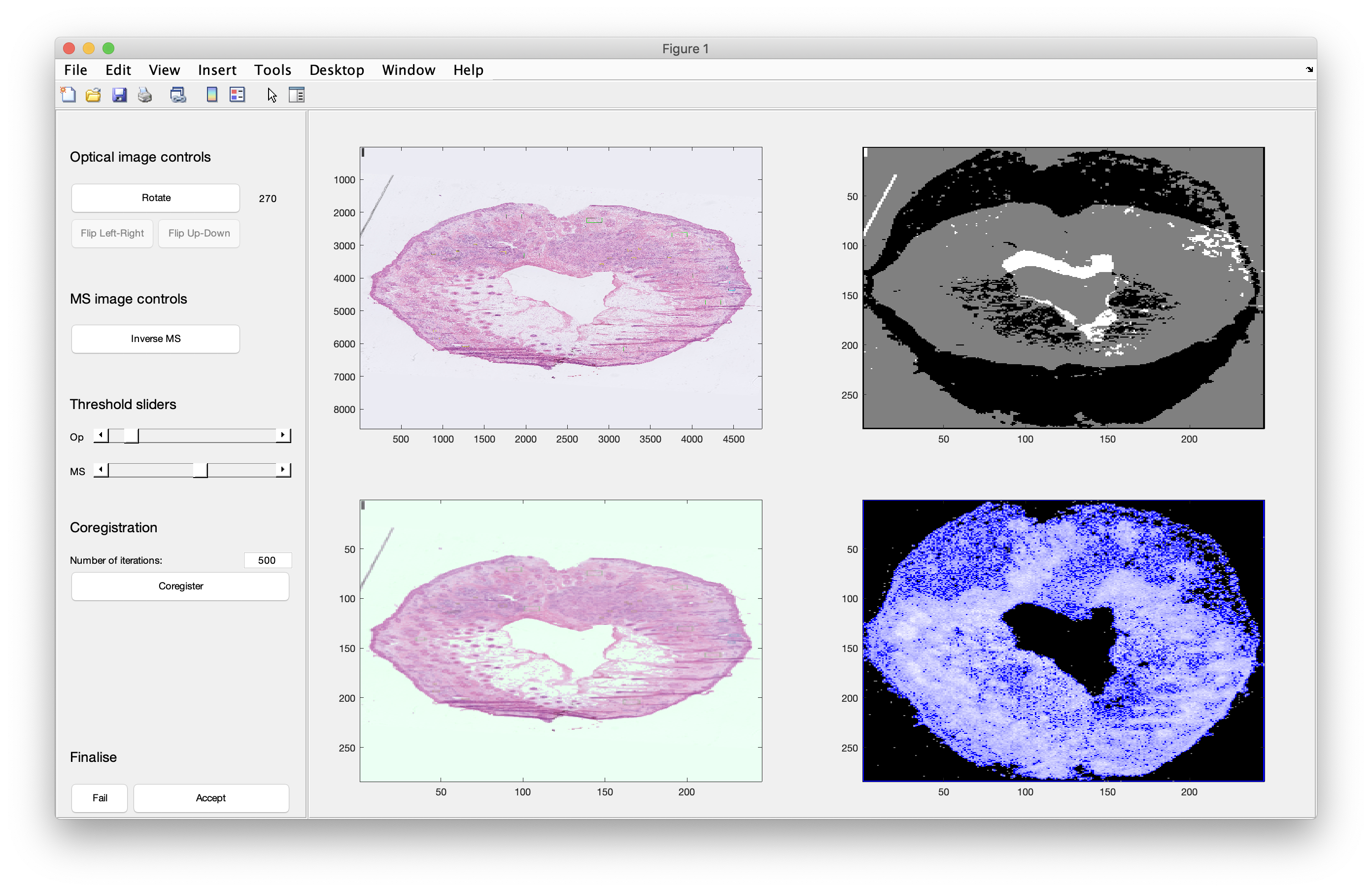Click the Number of iterations input field
This screenshot has height=892, width=1372.
click(x=267, y=560)
